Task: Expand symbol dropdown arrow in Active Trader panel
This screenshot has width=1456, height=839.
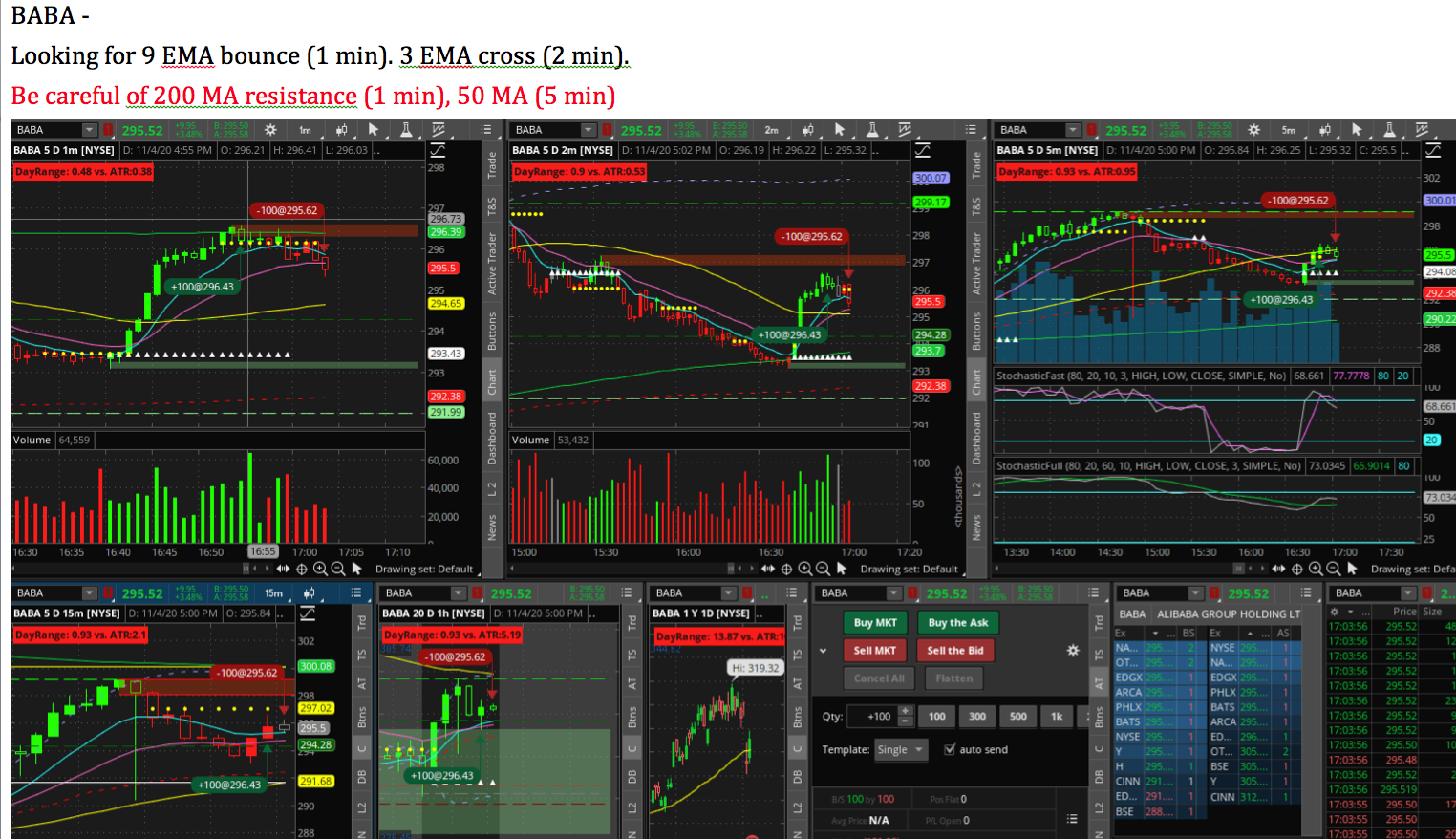Action: 894,593
